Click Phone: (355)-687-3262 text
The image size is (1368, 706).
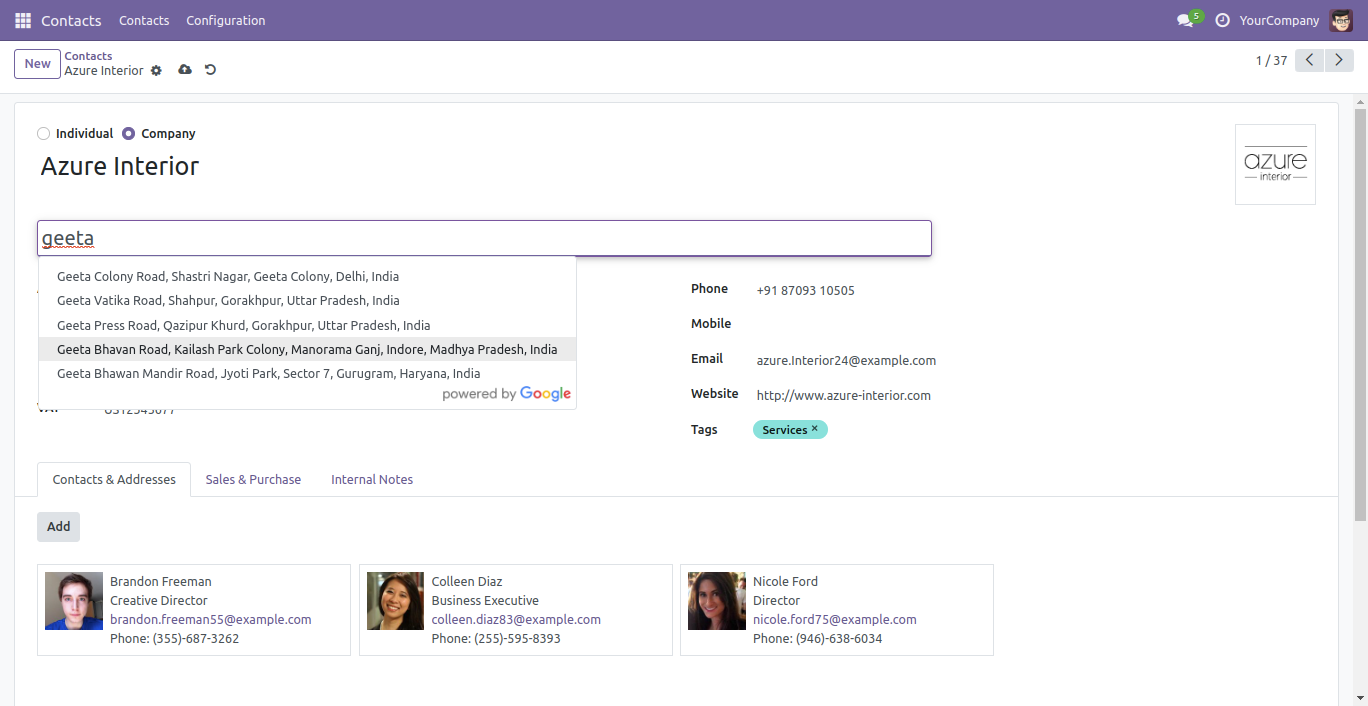point(174,638)
